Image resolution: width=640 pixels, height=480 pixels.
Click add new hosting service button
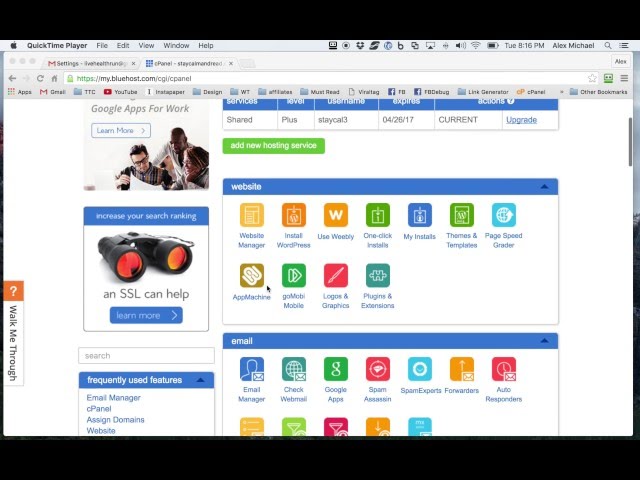coord(273,146)
